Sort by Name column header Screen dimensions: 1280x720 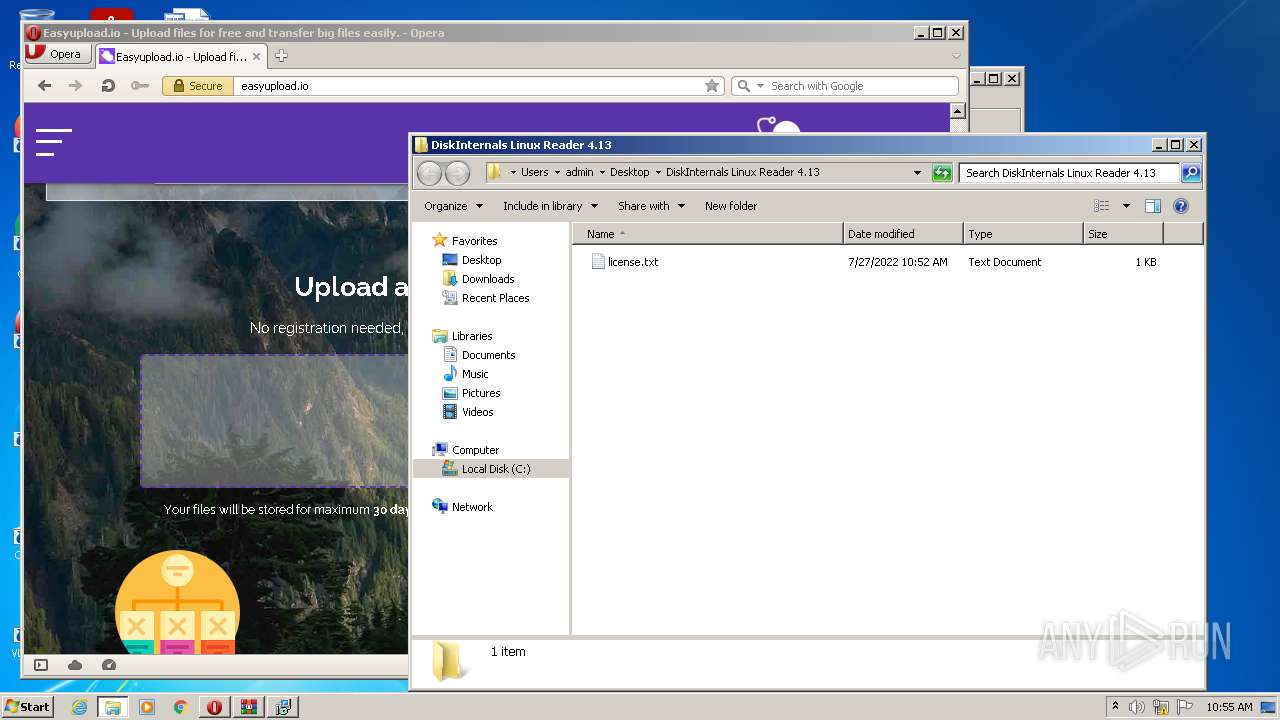(708, 234)
